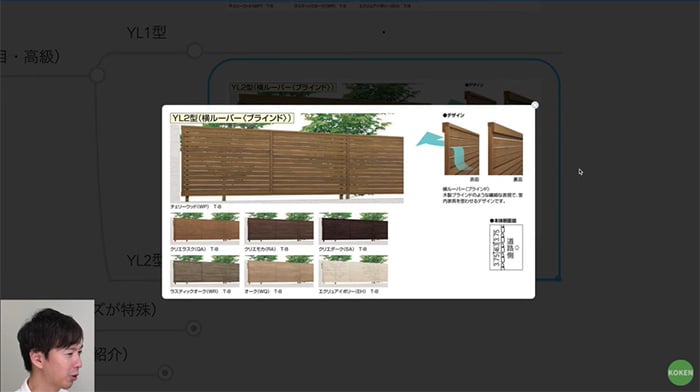Pick the ラスティックオーク (WR) color sample
The height and width of the screenshot is (392, 700).
pyautogui.click(x=205, y=271)
